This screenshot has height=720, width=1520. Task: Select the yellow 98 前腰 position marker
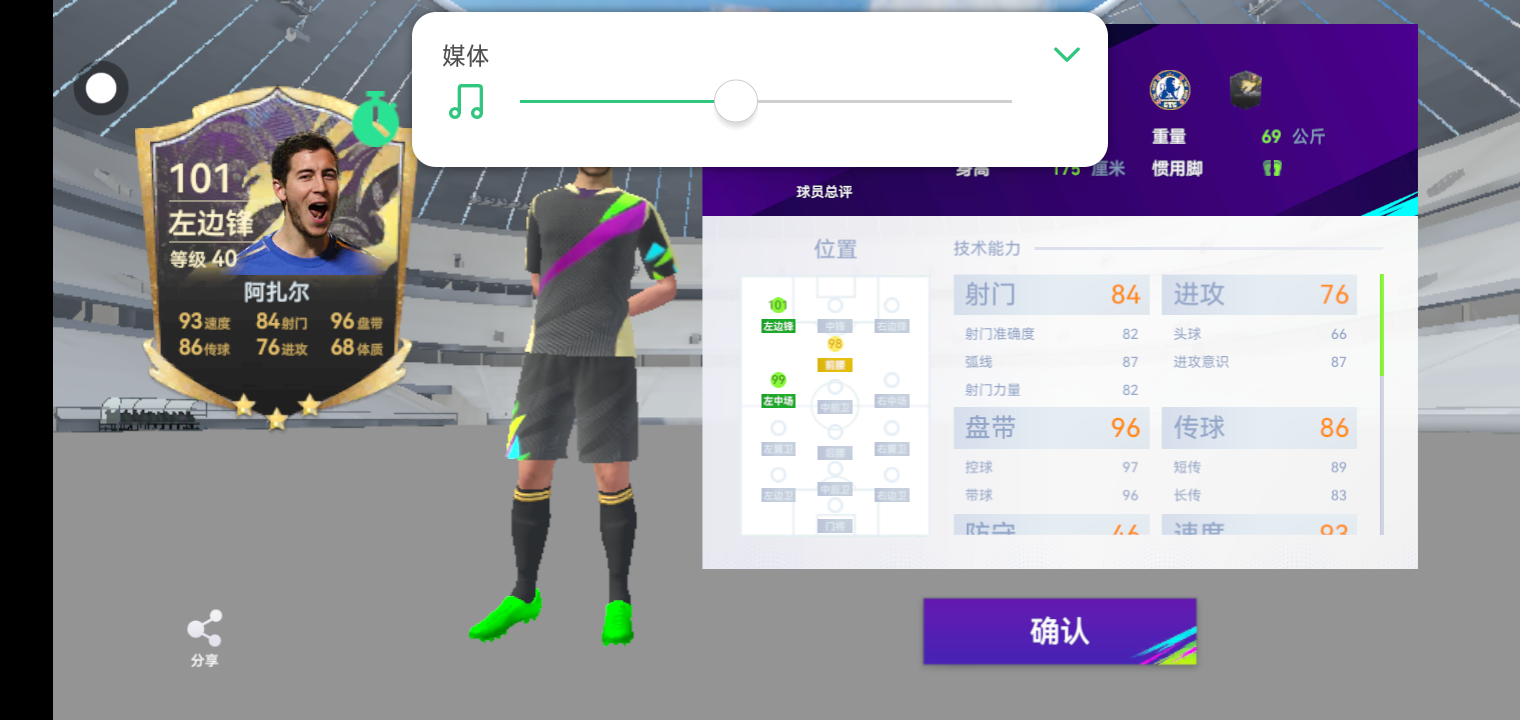point(835,354)
